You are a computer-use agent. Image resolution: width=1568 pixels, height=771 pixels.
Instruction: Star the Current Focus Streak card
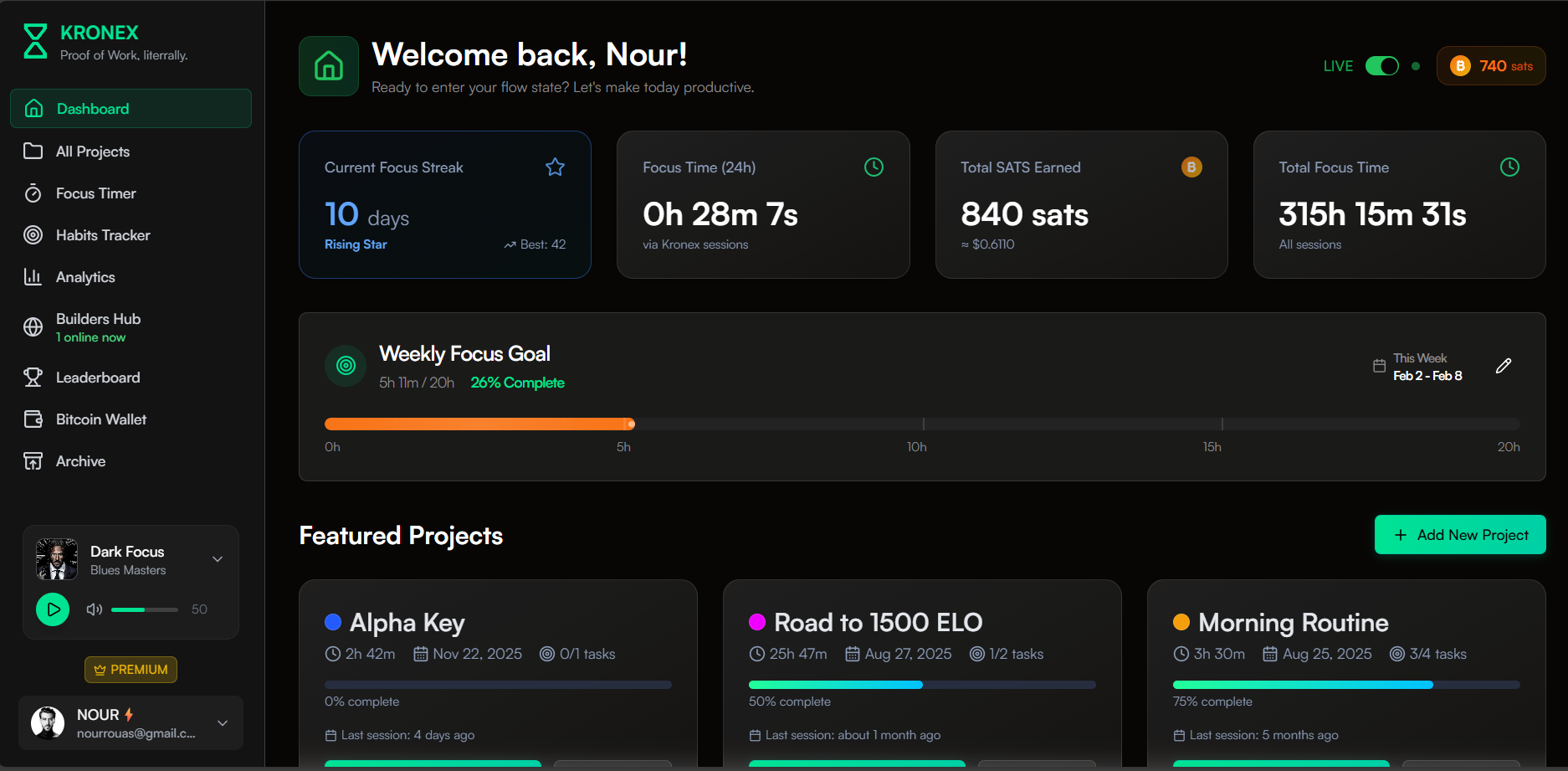[555, 167]
